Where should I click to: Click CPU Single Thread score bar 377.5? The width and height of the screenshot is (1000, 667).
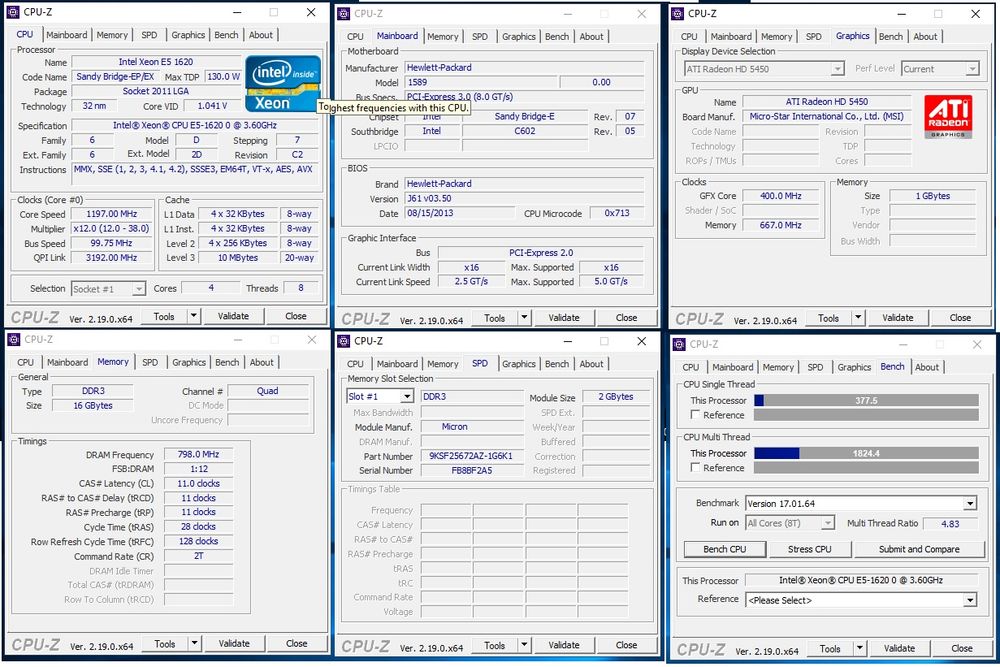point(866,400)
